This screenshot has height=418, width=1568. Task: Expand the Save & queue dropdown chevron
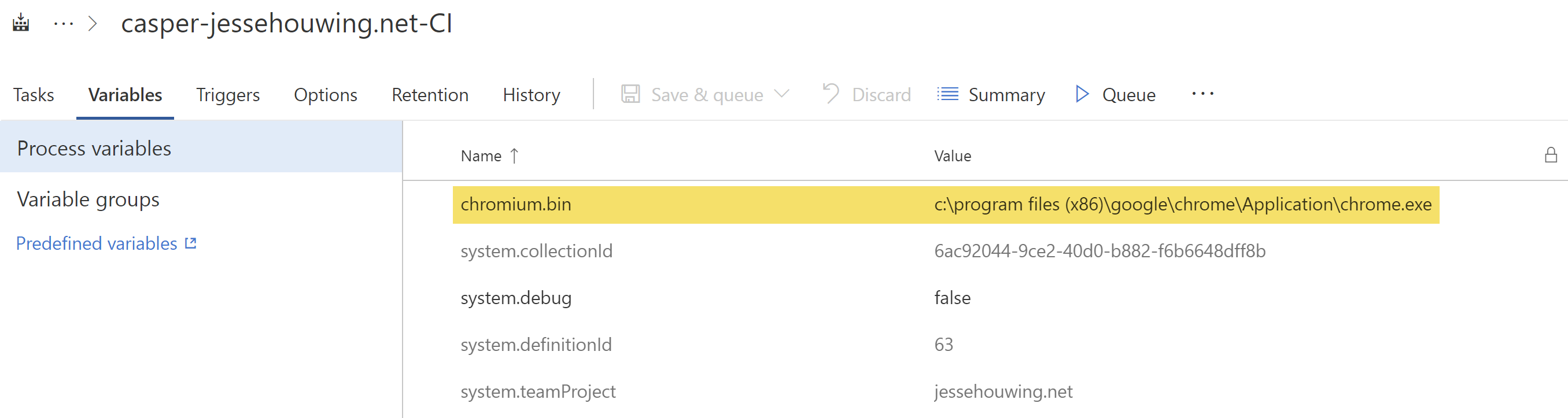point(781,94)
